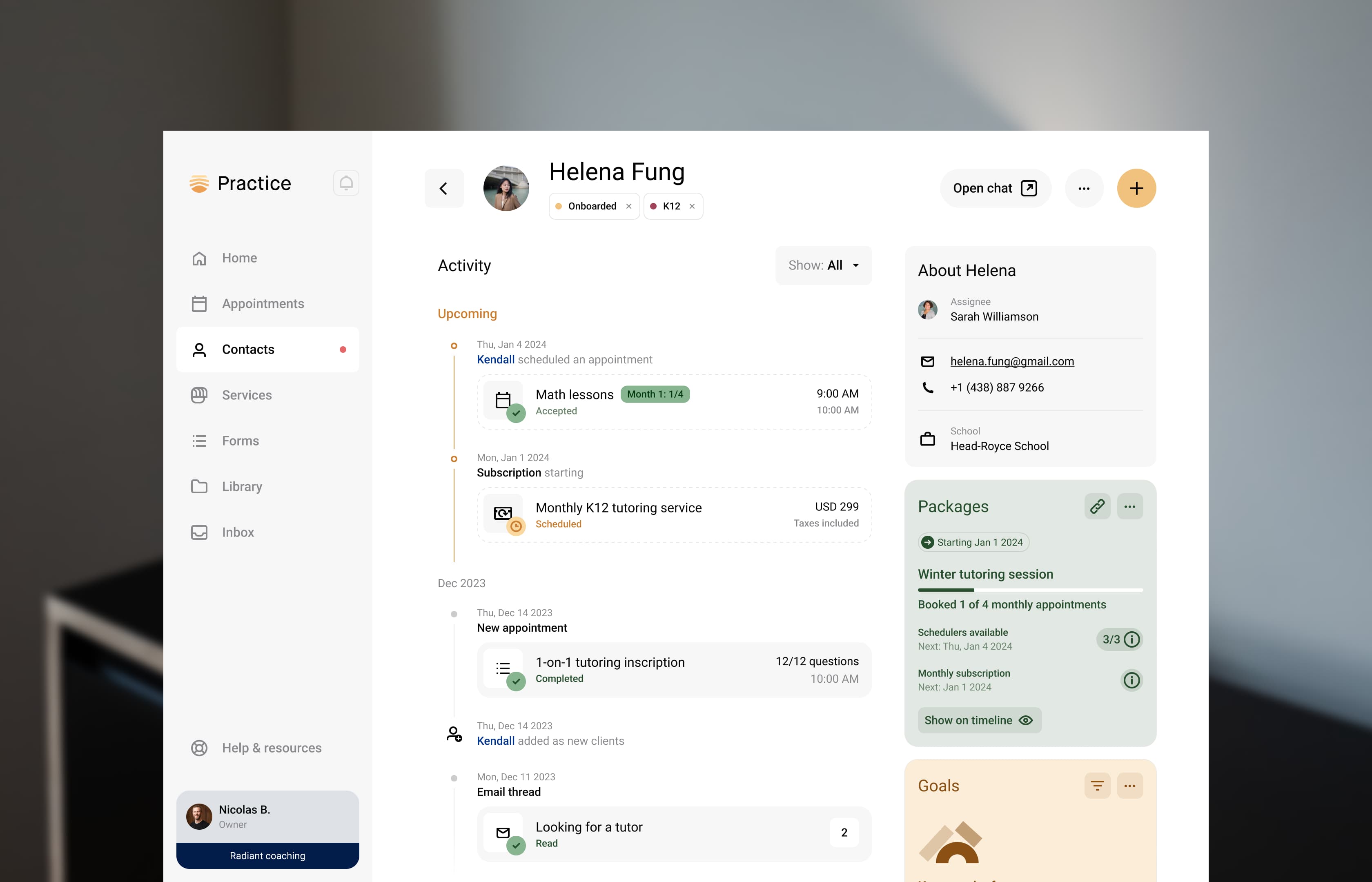Go to Appointments in the sidebar

pos(267,303)
